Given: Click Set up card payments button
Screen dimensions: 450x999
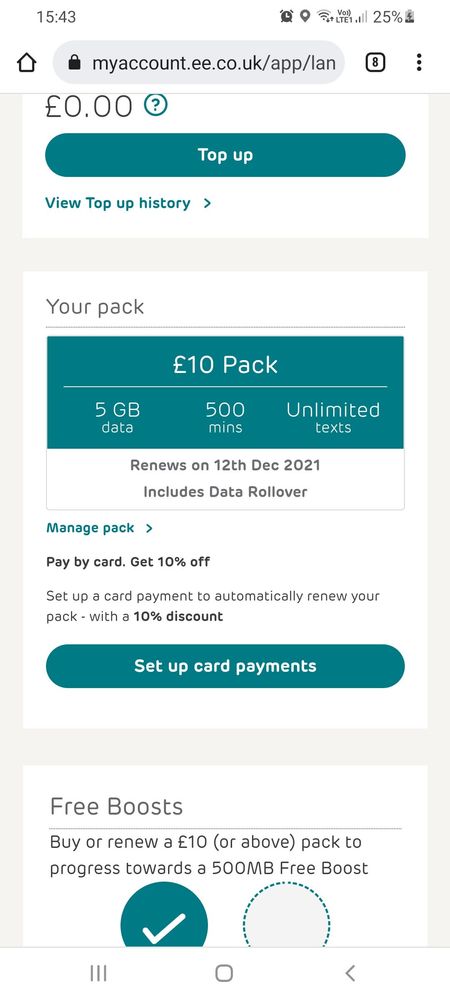Looking at the screenshot, I should tap(225, 666).
